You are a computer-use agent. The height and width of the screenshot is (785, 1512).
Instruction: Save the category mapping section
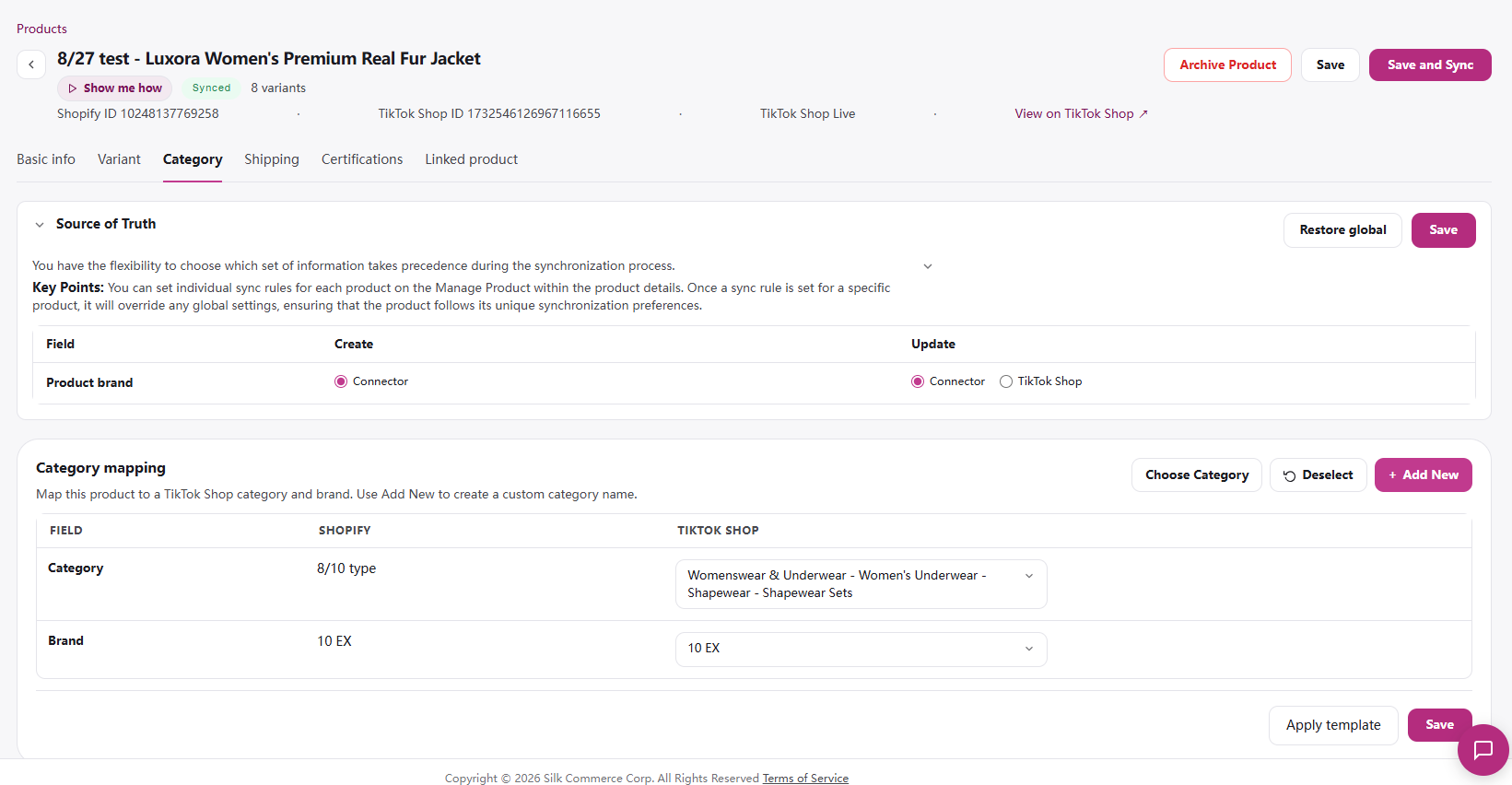pos(1439,725)
